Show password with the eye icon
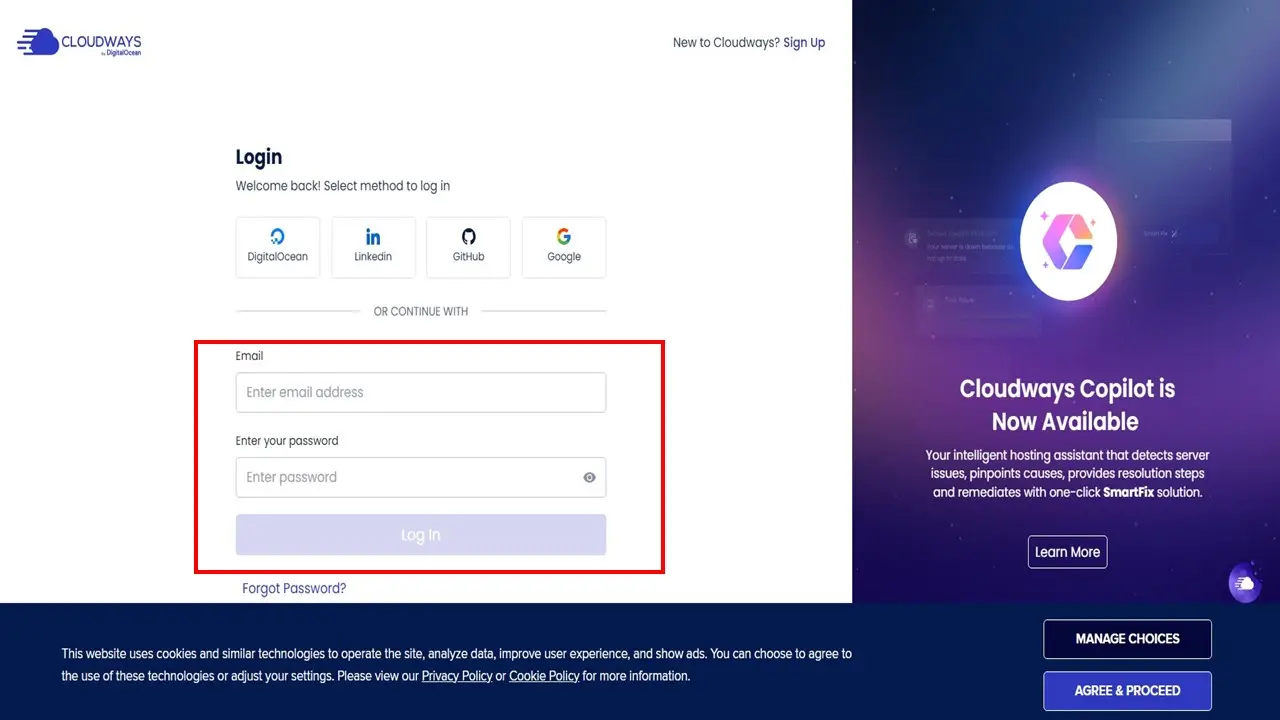 click(589, 477)
